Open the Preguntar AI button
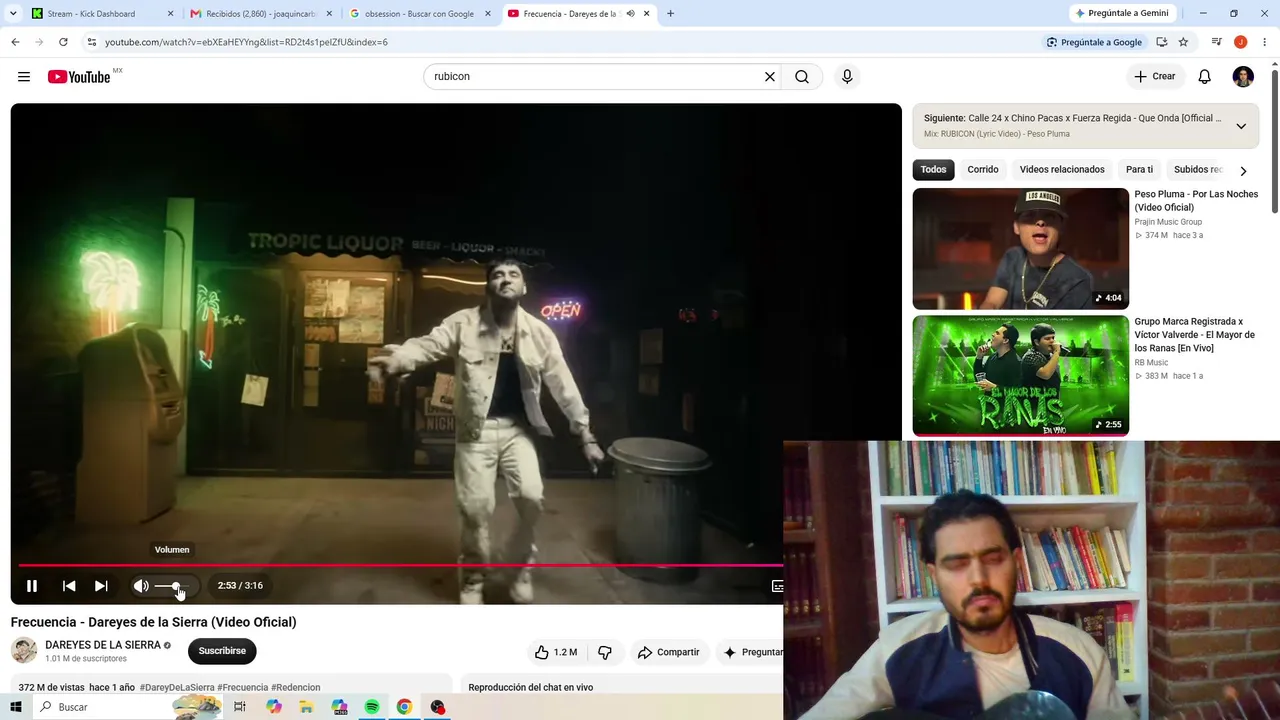Viewport: 1280px width, 720px height. click(752, 652)
